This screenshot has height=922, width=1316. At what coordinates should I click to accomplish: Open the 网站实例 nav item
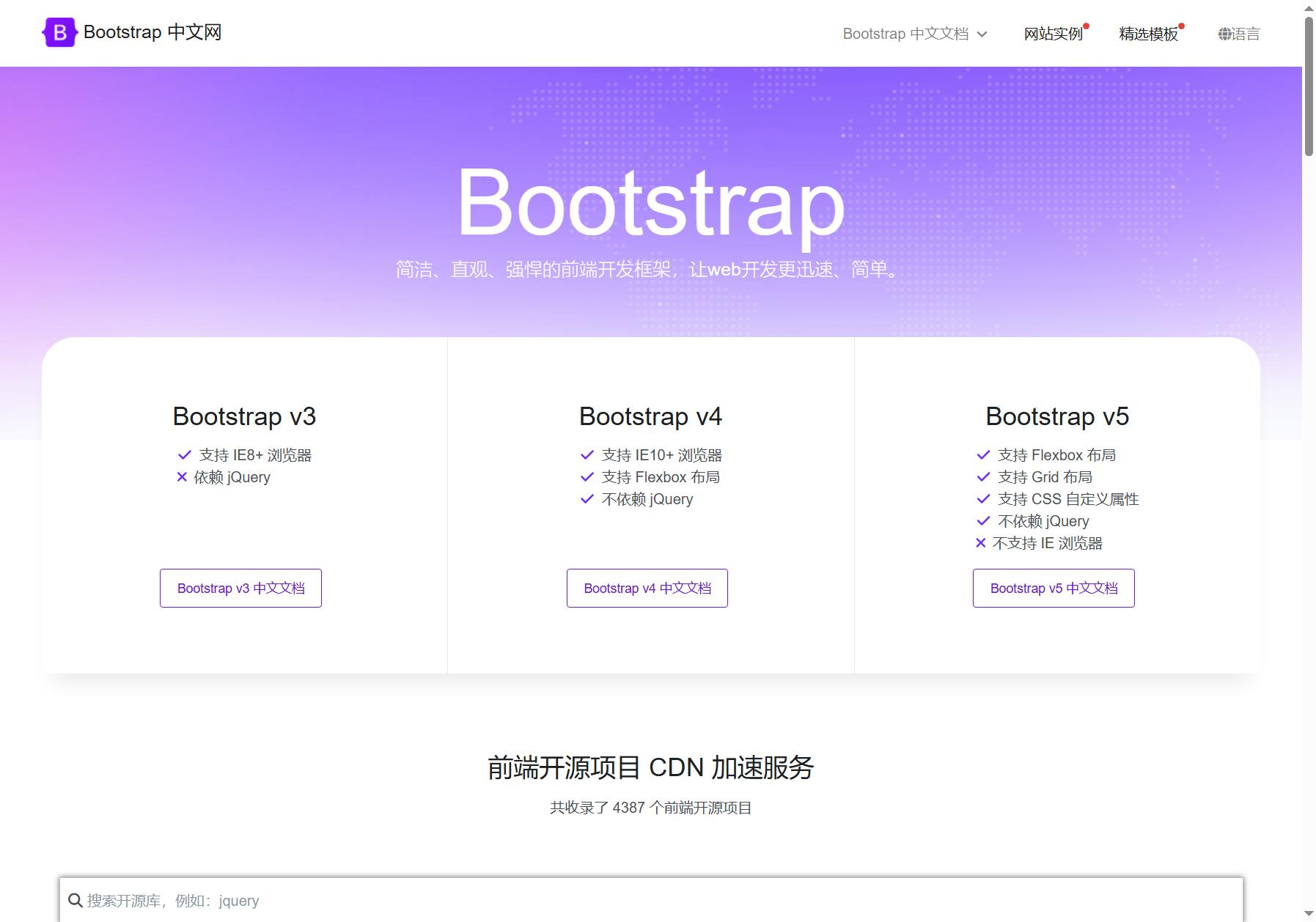[1054, 34]
